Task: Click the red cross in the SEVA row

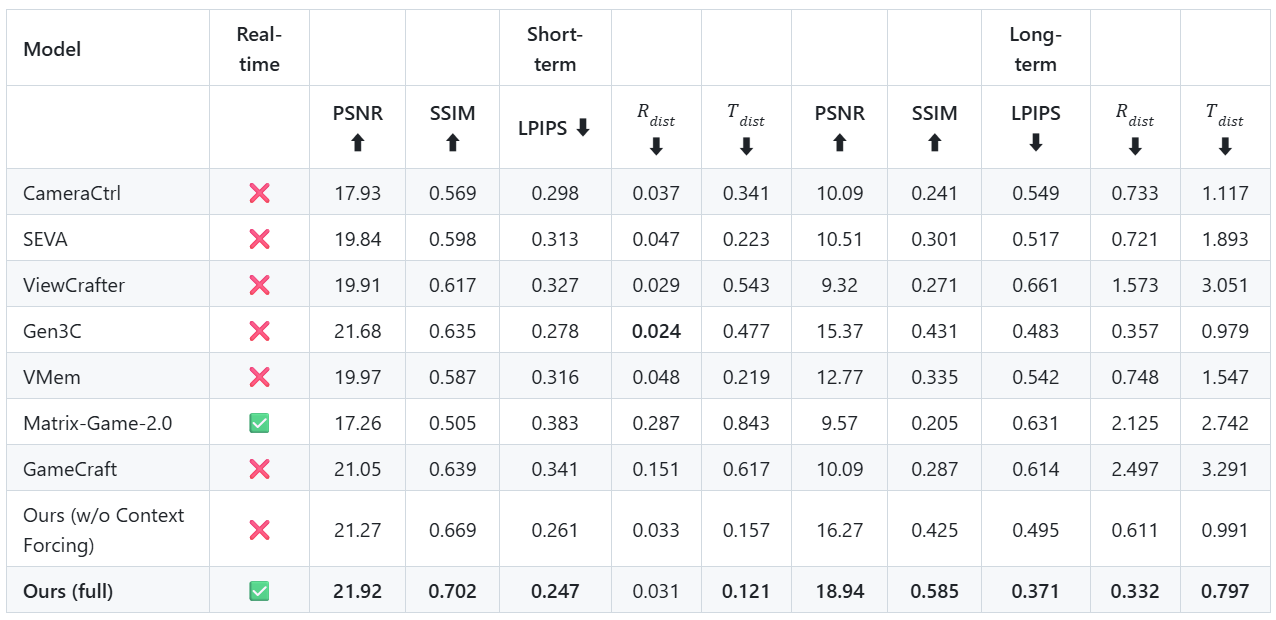Action: 259,239
